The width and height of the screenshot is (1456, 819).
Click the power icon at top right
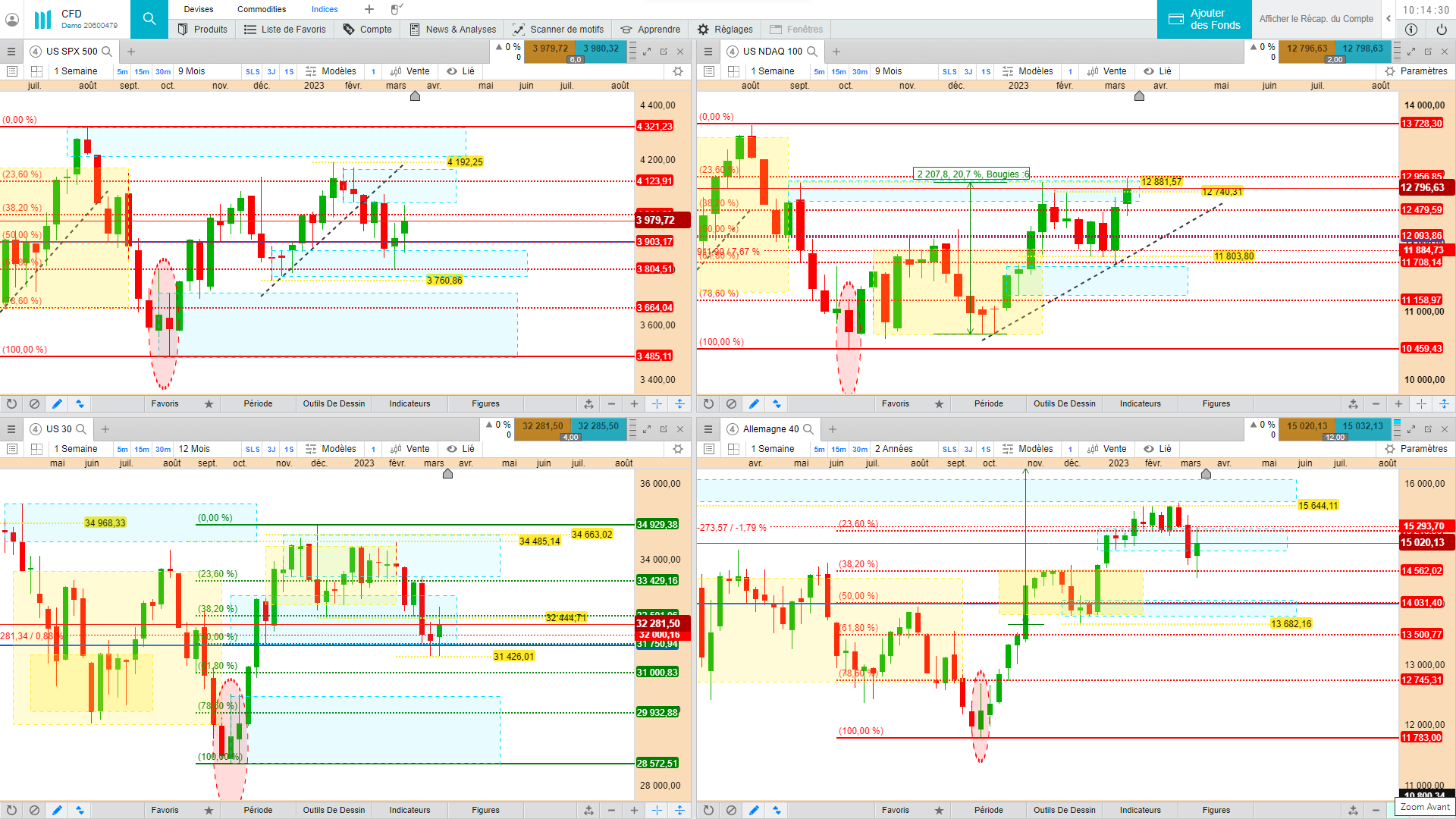click(1441, 30)
